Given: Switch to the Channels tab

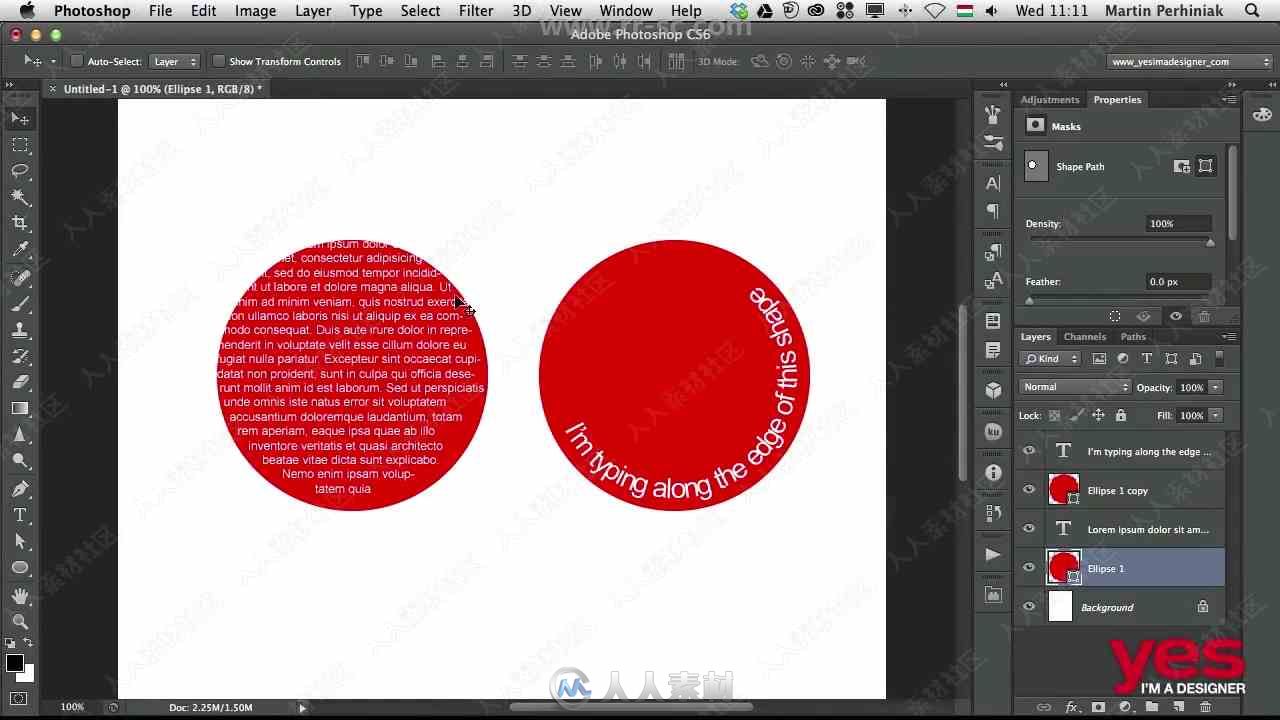Looking at the screenshot, I should 1084,337.
